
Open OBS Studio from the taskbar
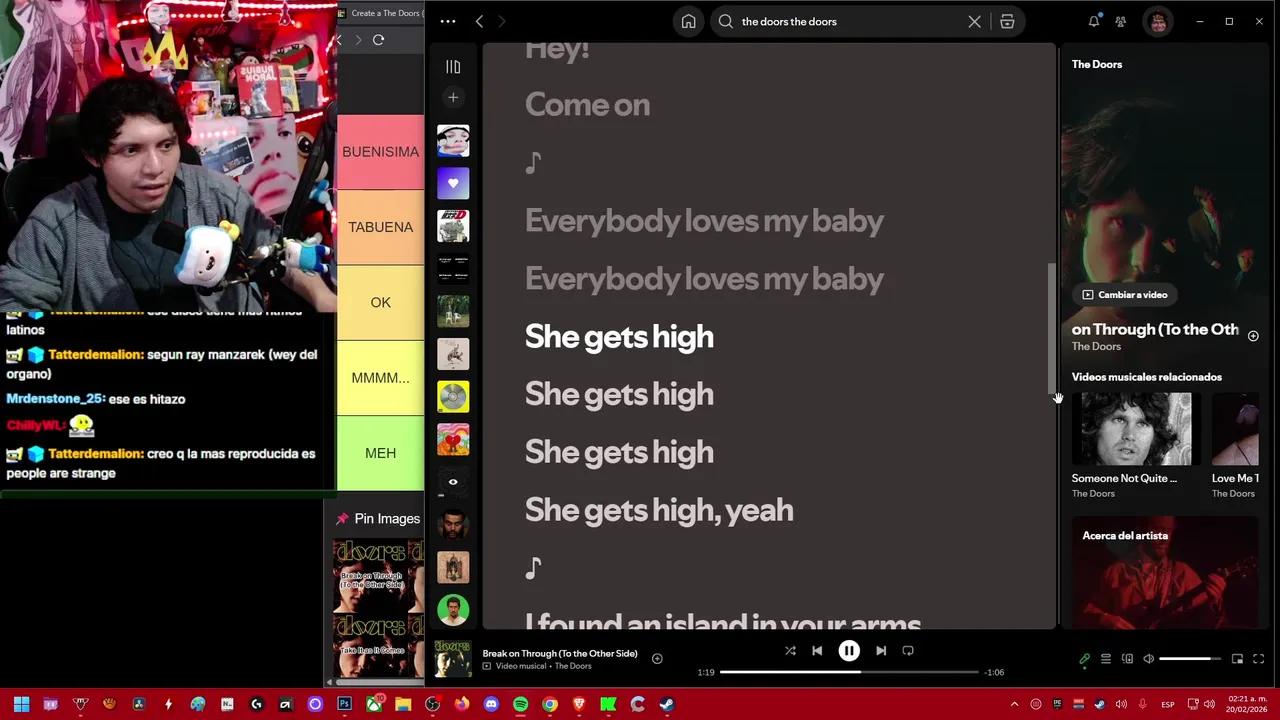432,705
